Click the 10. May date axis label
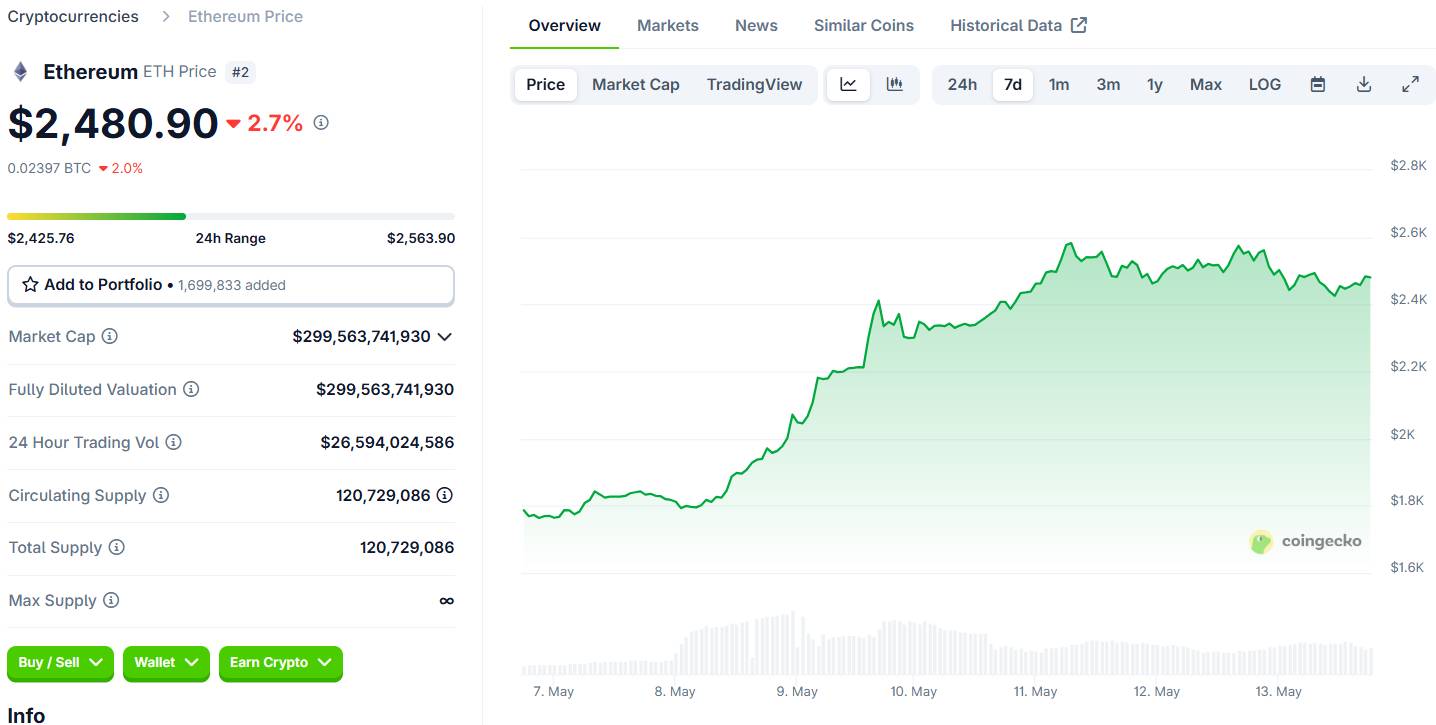This screenshot has height=725, width=1436. pyautogui.click(x=913, y=691)
